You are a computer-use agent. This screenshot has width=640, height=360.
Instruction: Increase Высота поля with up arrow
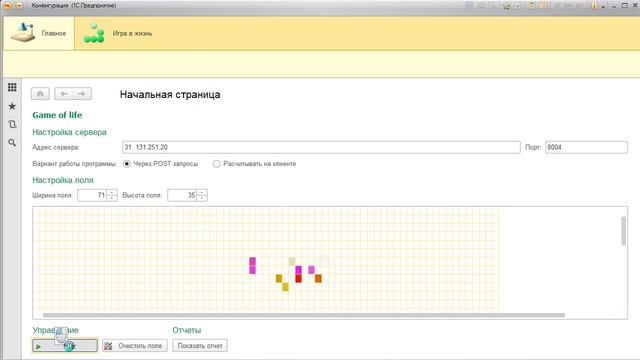click(x=202, y=192)
